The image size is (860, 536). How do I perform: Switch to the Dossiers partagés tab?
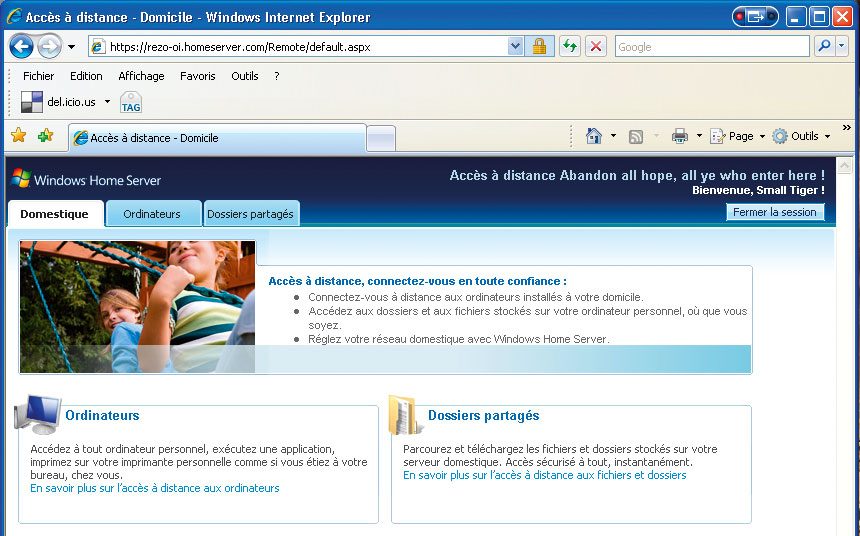250,214
